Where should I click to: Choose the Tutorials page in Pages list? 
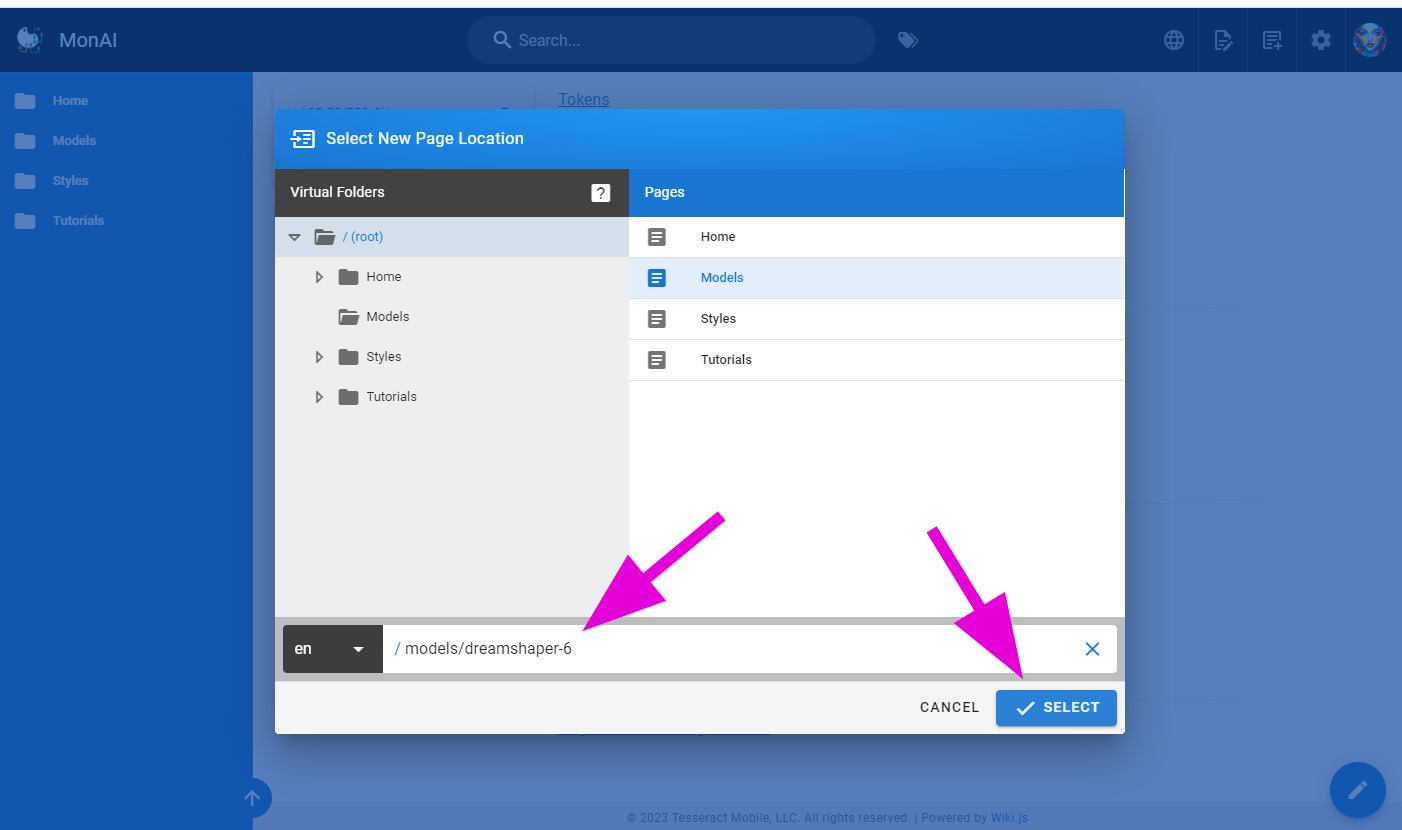pyautogui.click(x=726, y=360)
